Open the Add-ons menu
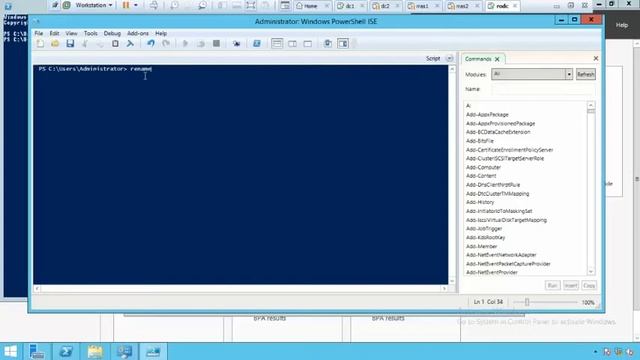This screenshot has width=640, height=360. coord(138,33)
